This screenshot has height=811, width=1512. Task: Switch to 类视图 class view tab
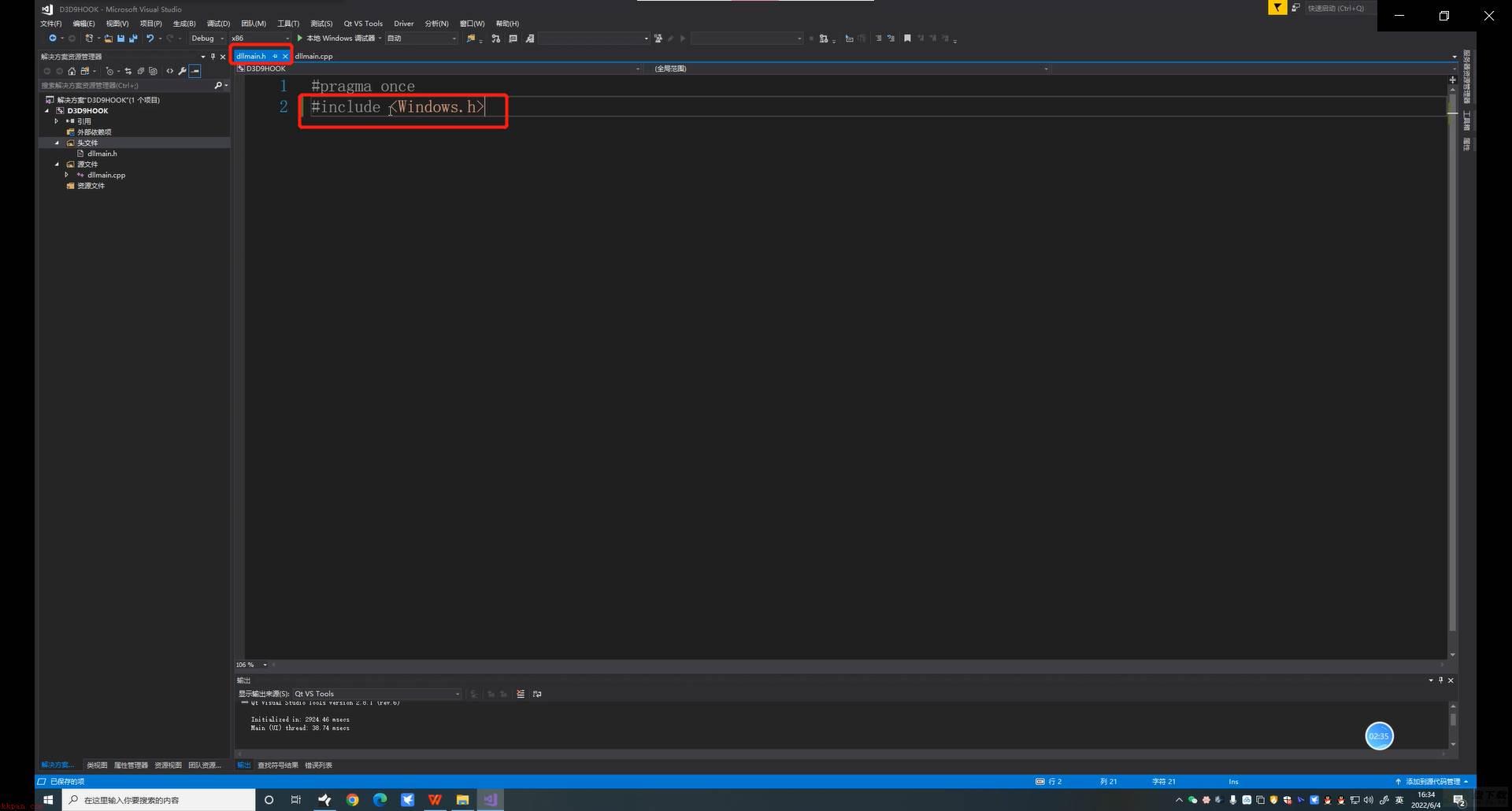click(x=97, y=765)
